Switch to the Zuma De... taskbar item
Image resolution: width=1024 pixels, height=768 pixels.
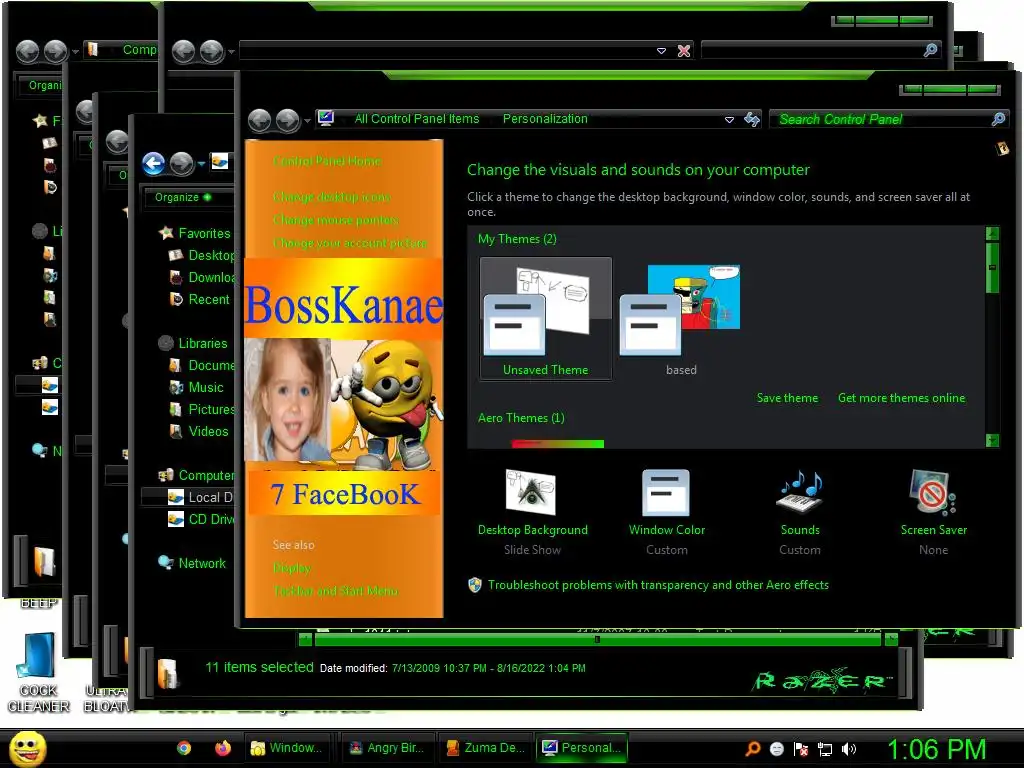(x=486, y=748)
